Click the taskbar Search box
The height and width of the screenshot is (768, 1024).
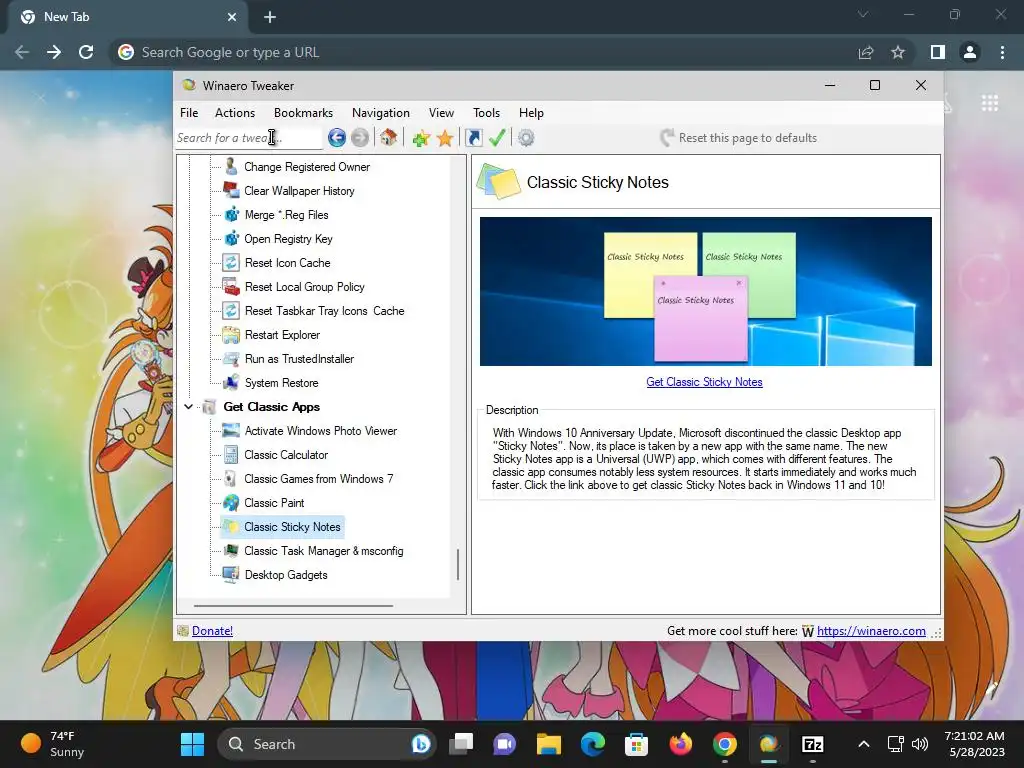[327, 744]
